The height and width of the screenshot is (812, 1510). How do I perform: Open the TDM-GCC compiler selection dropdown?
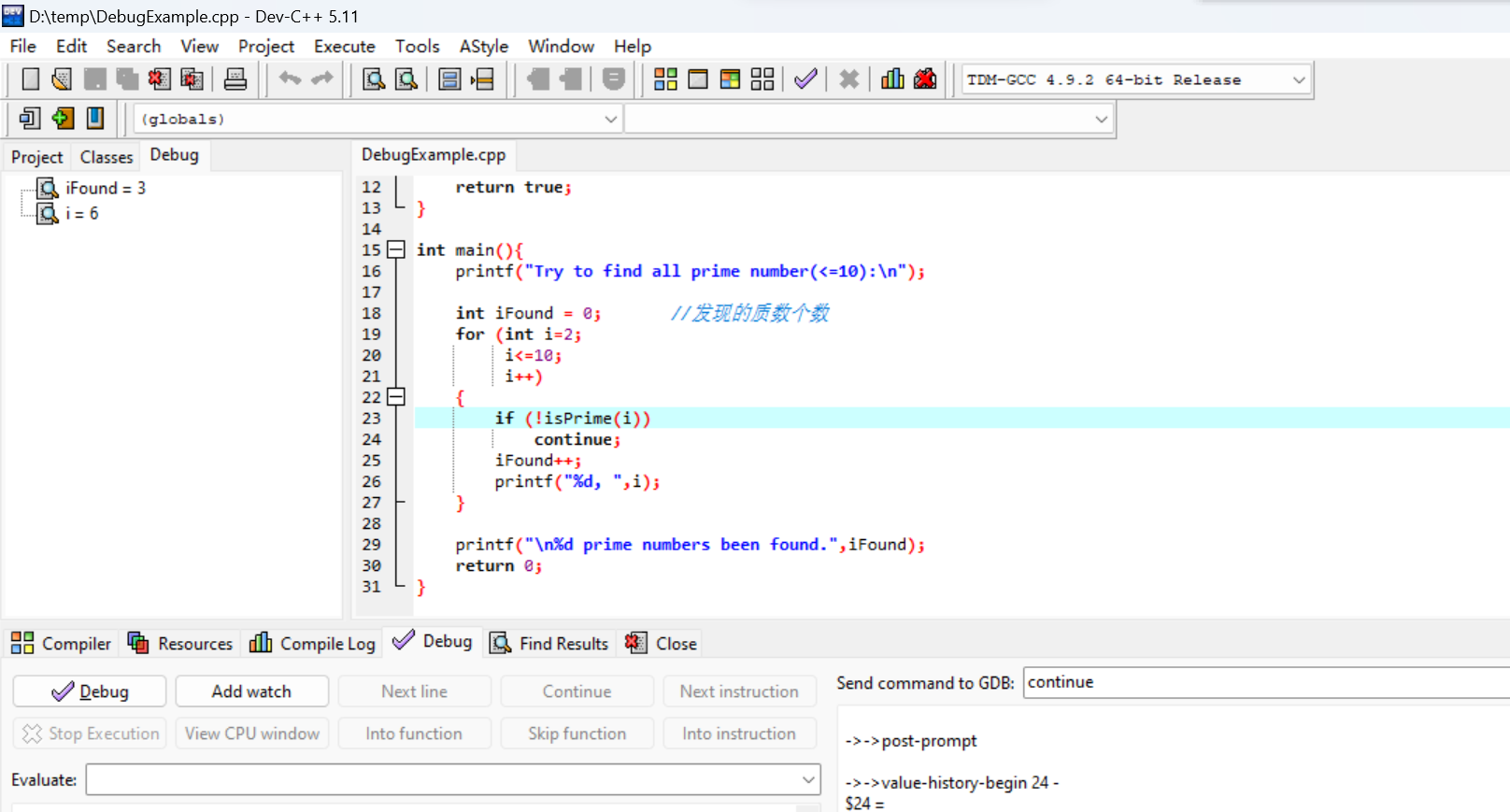[1299, 79]
